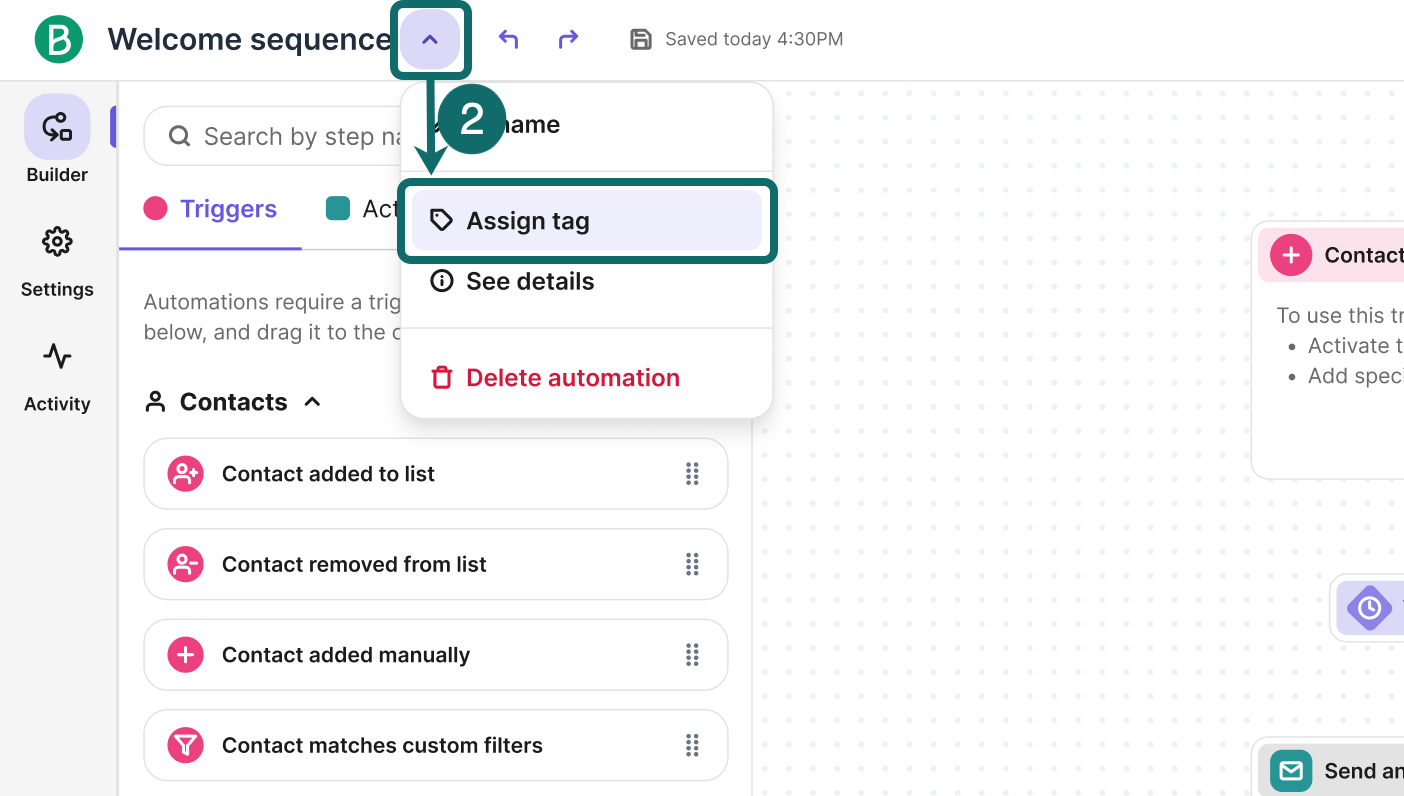
Task: Click the search magnifier icon
Action: pyautogui.click(x=179, y=135)
